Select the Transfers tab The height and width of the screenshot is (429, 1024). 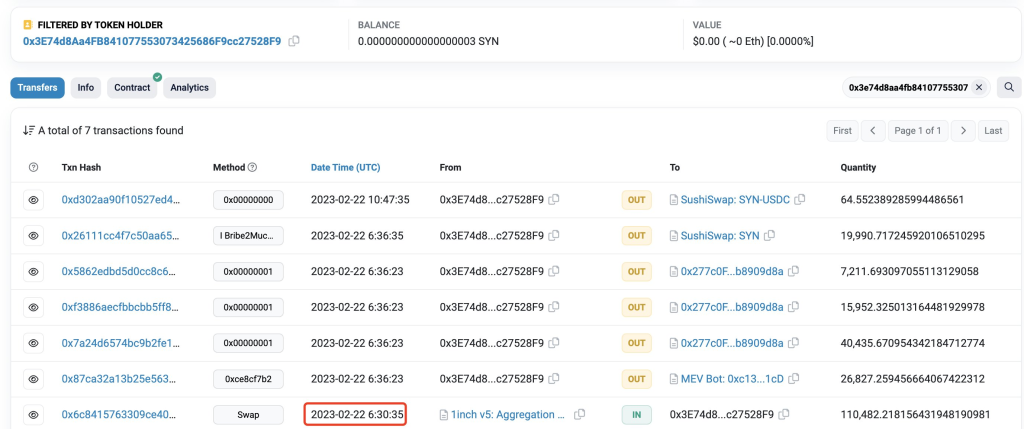pyautogui.click(x=37, y=87)
